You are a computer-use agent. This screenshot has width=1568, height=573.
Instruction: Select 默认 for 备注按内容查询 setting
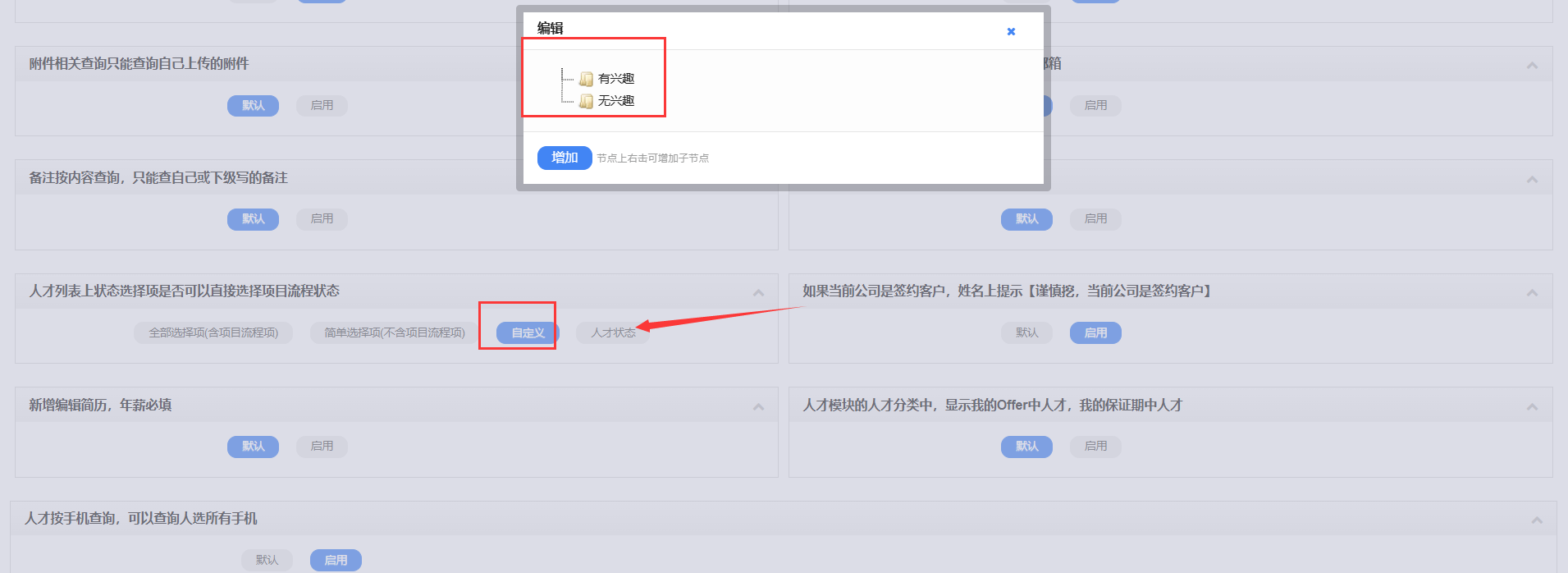pyautogui.click(x=253, y=219)
